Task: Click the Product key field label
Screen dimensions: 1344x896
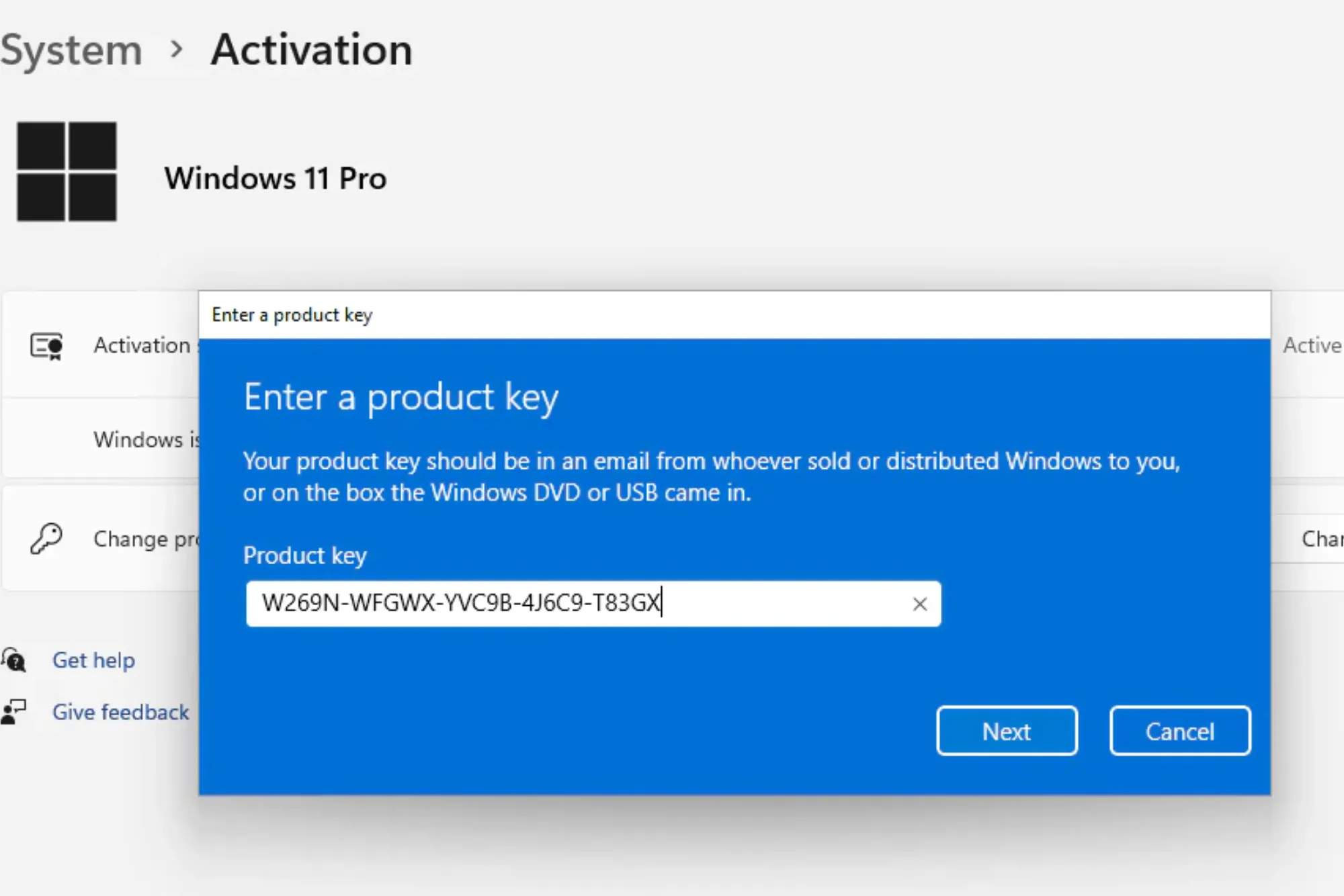Action: (x=305, y=555)
